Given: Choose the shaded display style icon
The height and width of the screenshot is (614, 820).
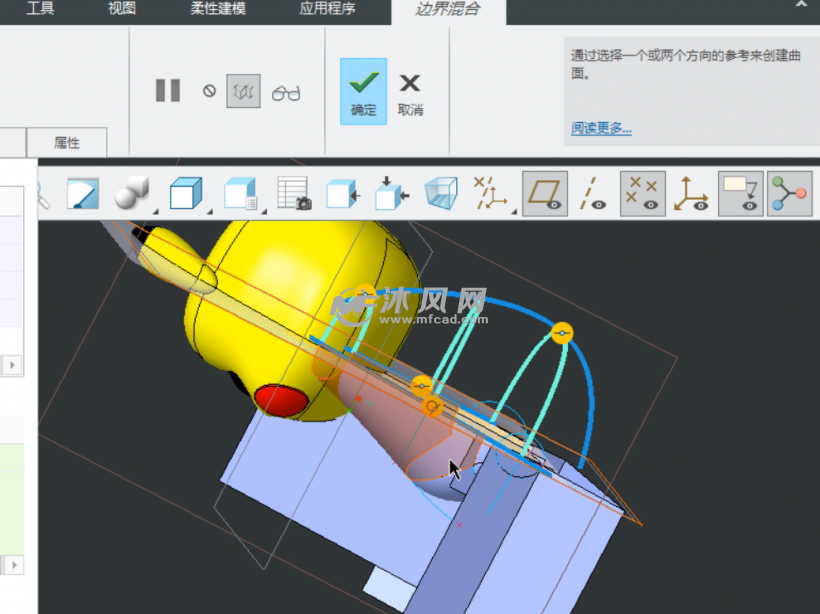Looking at the screenshot, I should pos(131,193).
